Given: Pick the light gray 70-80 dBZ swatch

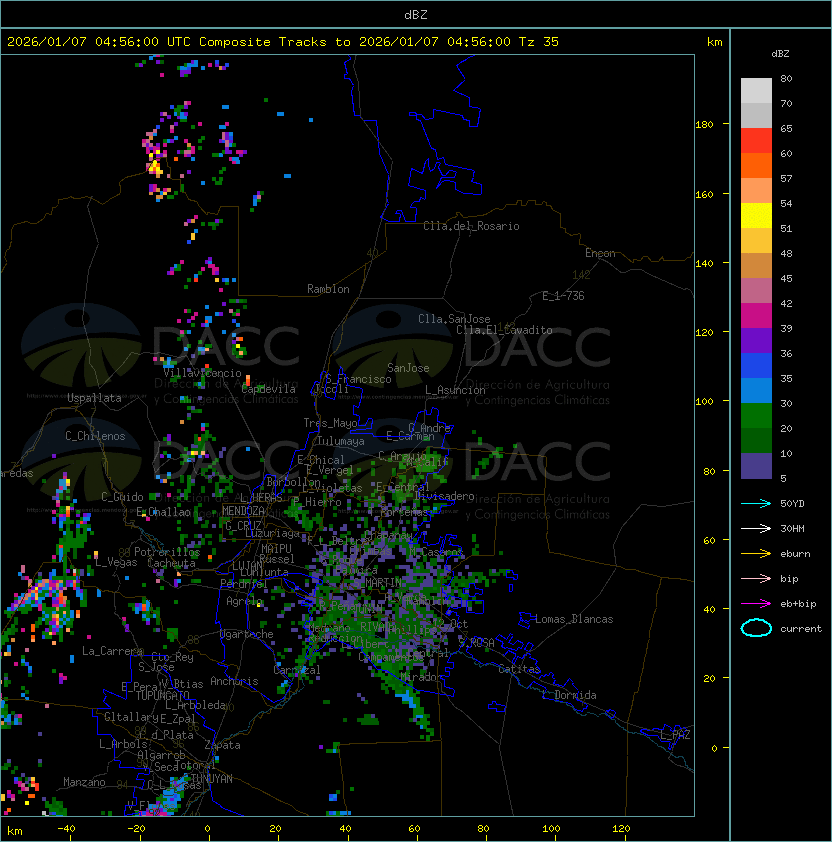Looking at the screenshot, I should click(756, 91).
